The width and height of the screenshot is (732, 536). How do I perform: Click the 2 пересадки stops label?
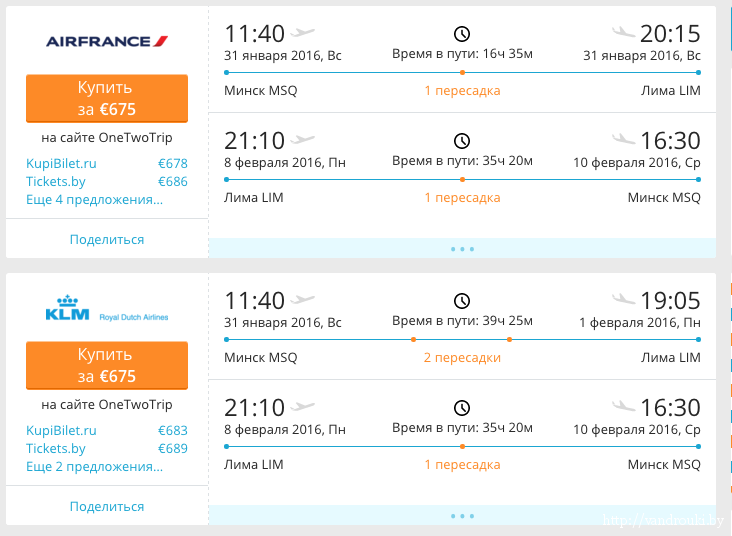(x=462, y=357)
